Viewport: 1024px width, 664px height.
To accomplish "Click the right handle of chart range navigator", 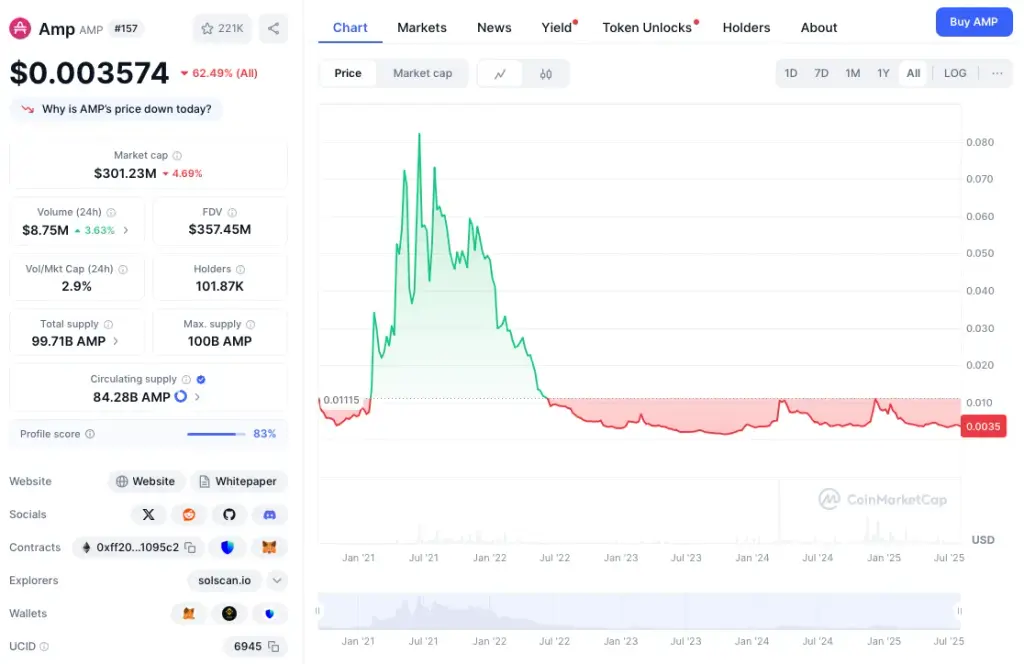I will coord(959,611).
